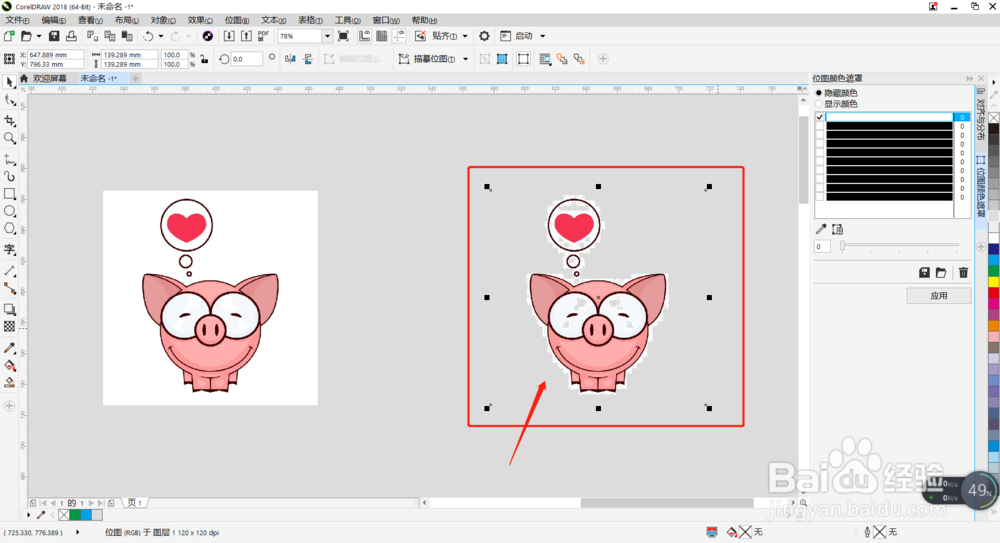Select the Zoom magnifier tool
Viewport: 1000px width, 543px height.
point(10,138)
